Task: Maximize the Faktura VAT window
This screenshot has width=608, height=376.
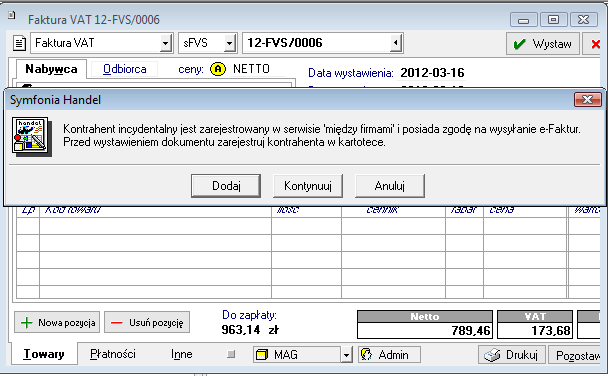Action: (x=553, y=19)
